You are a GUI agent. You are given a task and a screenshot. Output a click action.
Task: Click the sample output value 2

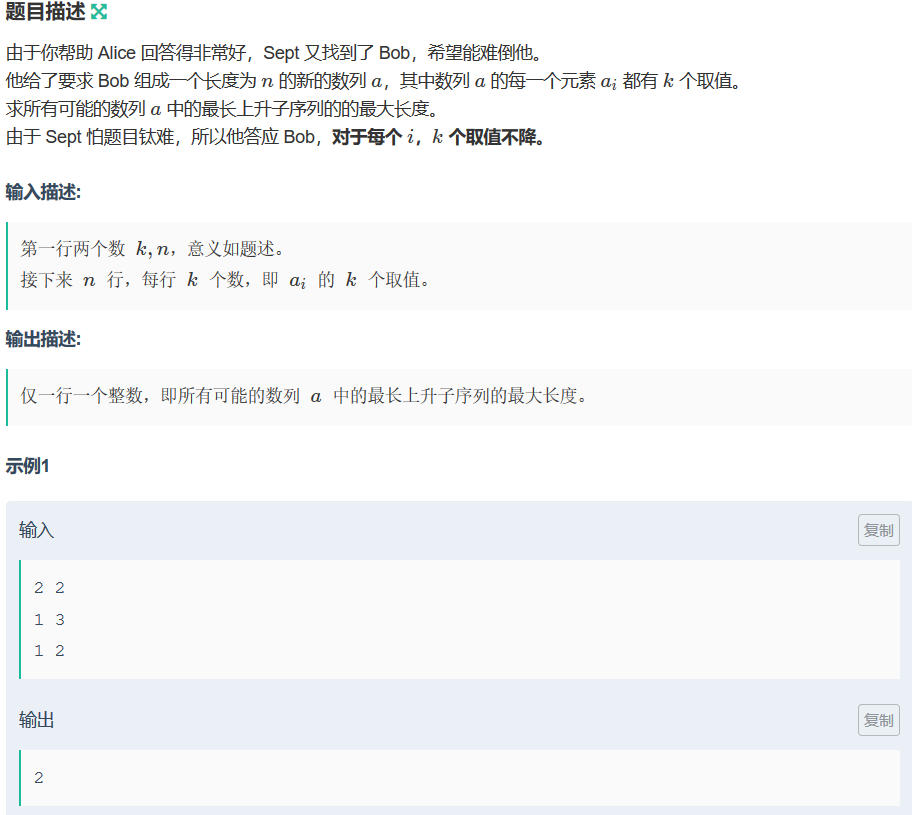point(39,778)
